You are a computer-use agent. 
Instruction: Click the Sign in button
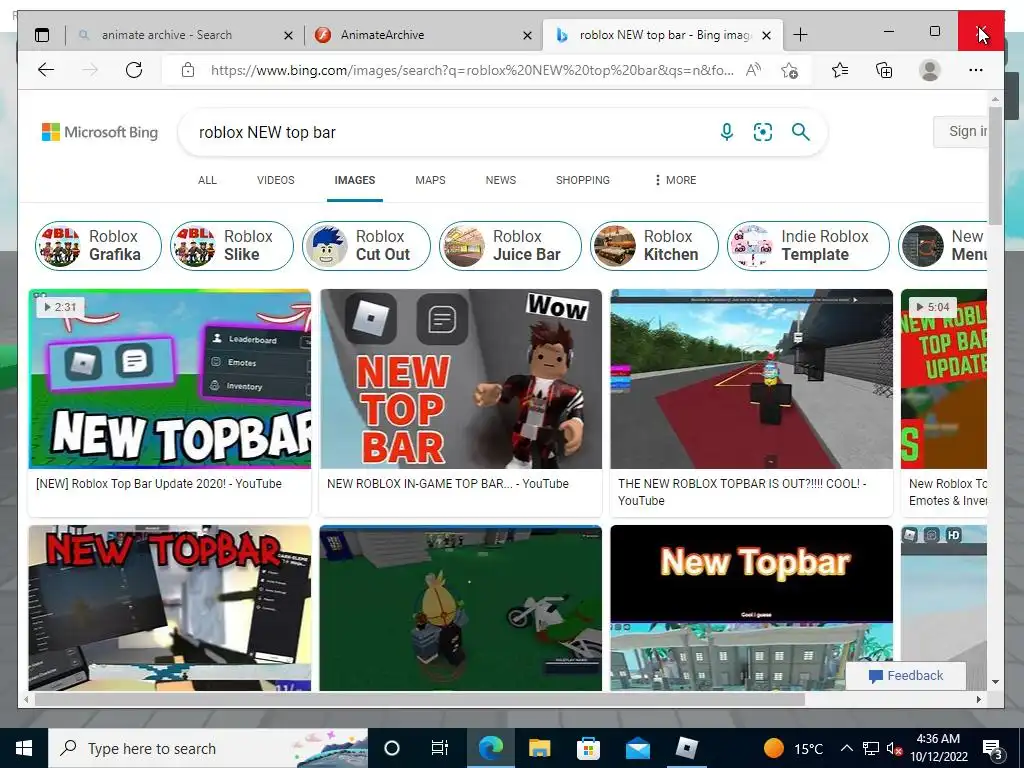point(963,131)
